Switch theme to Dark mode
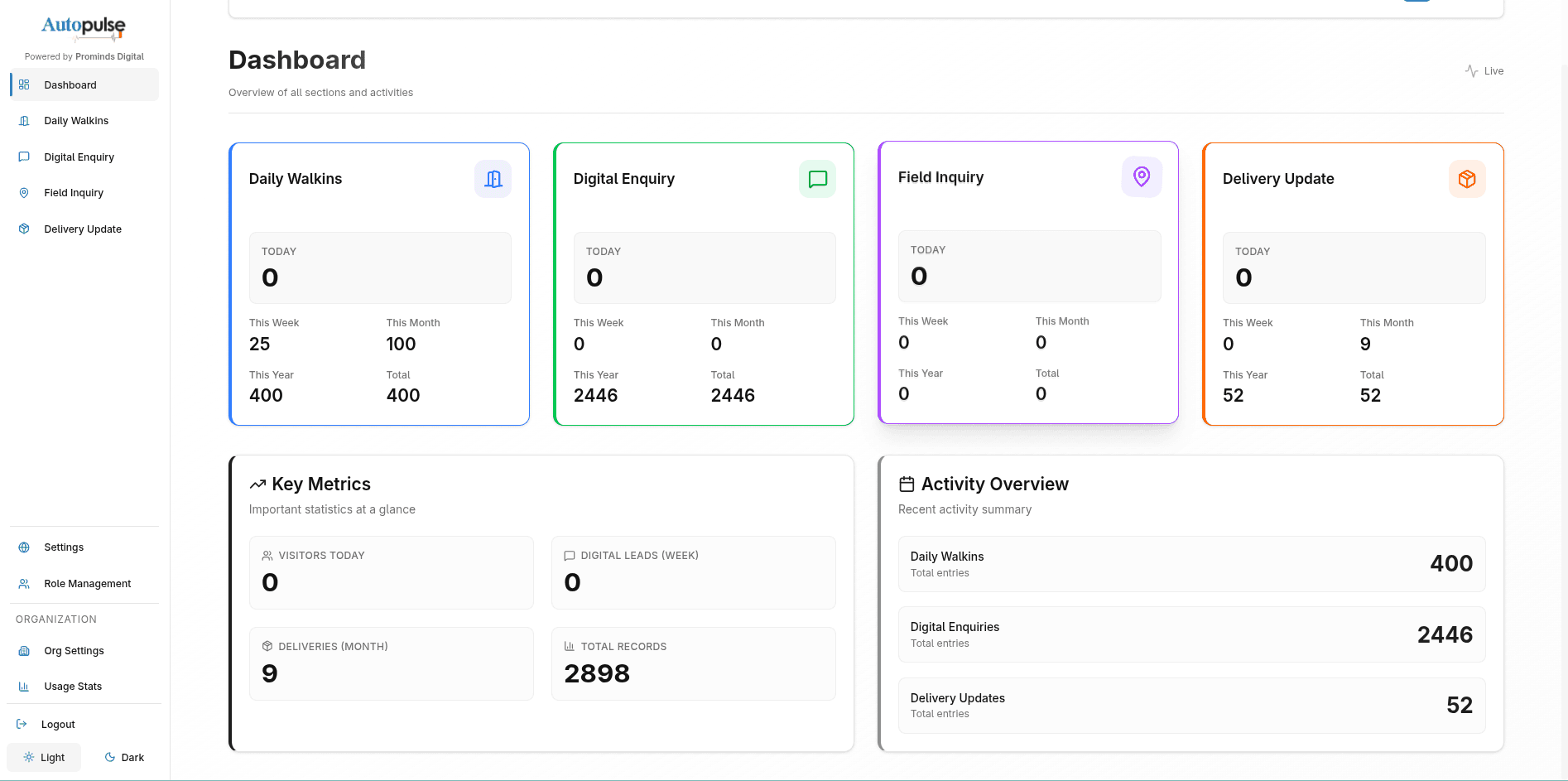Image resolution: width=1568 pixels, height=781 pixels. click(123, 757)
